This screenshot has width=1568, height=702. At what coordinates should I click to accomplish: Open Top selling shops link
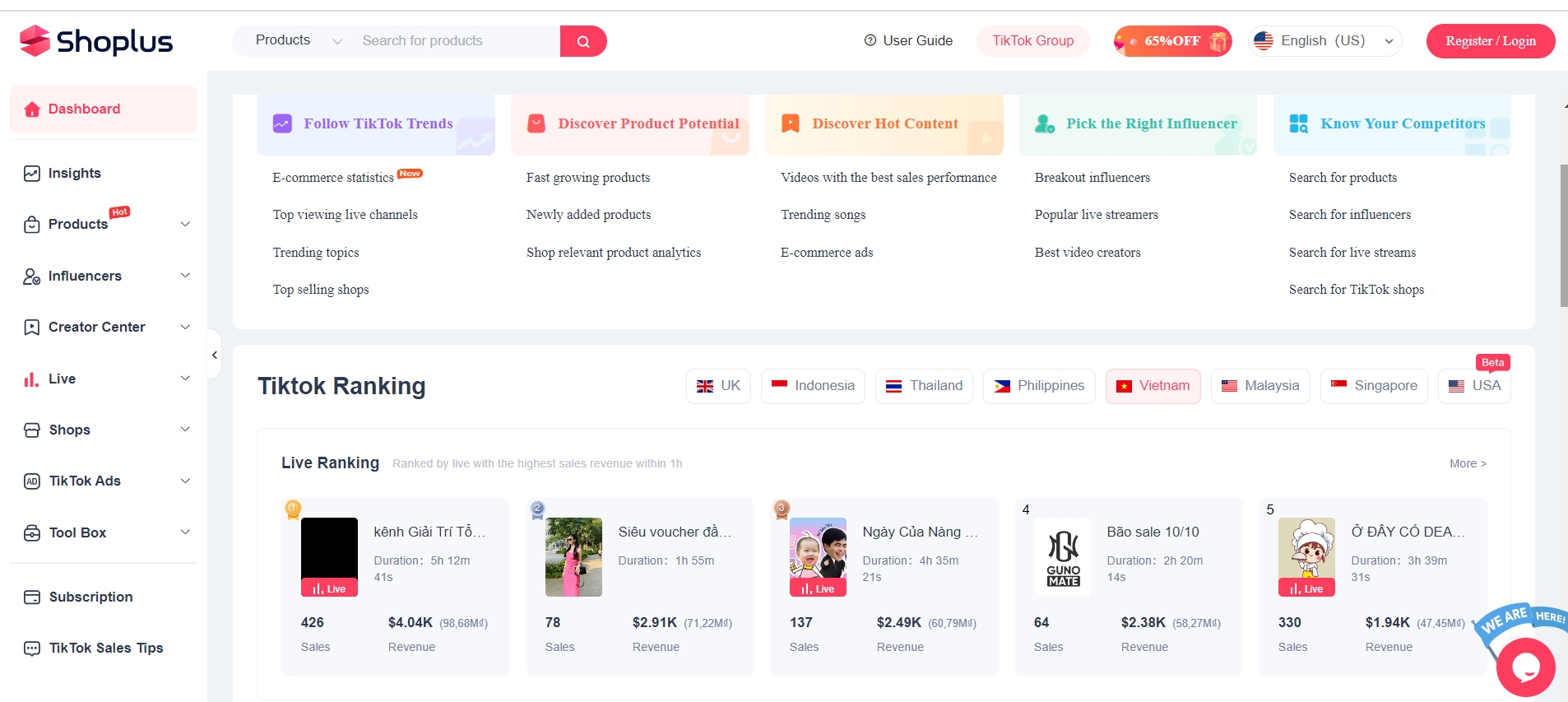pos(321,290)
